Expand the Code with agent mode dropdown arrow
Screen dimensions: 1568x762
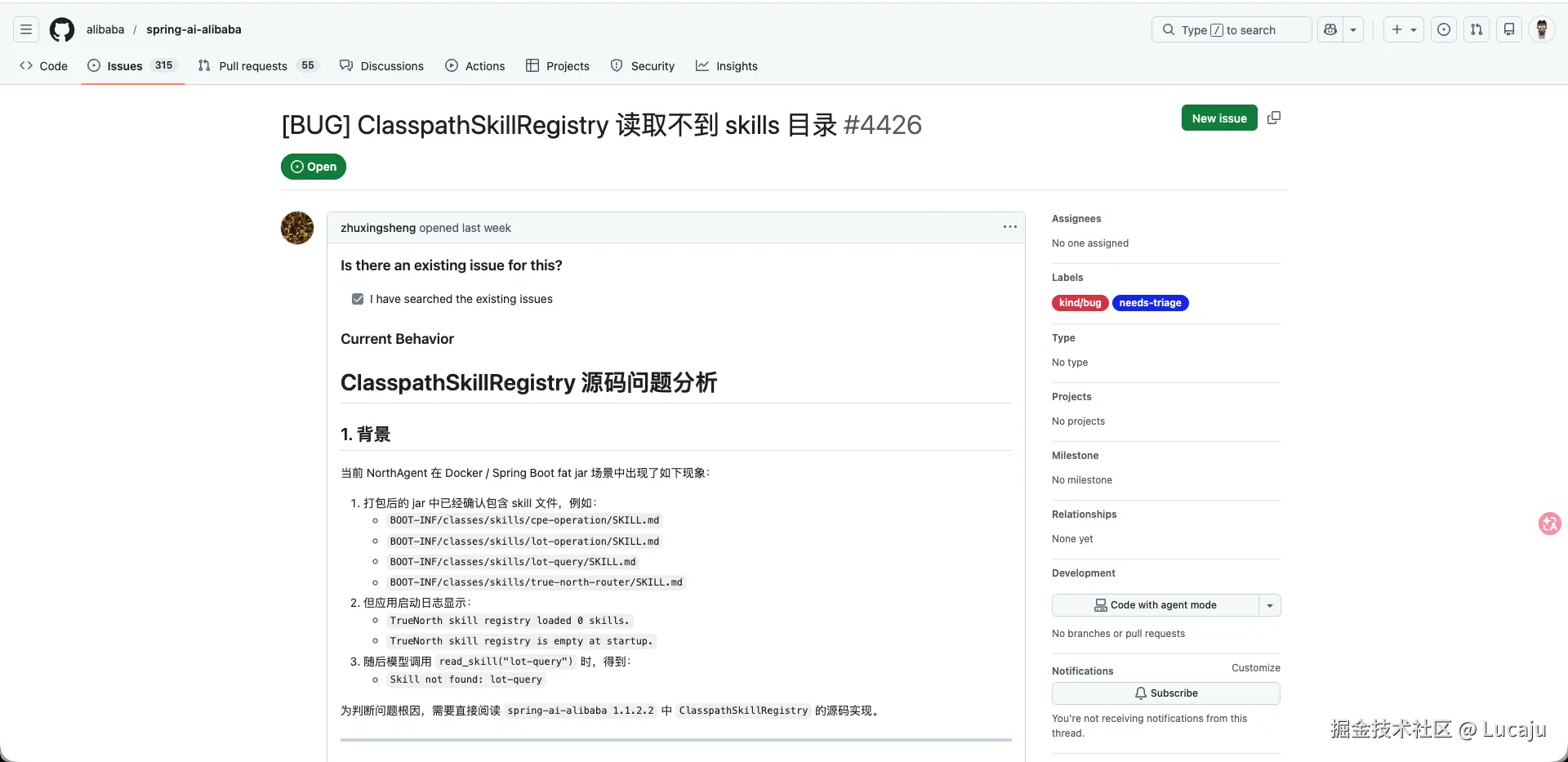click(x=1270, y=605)
